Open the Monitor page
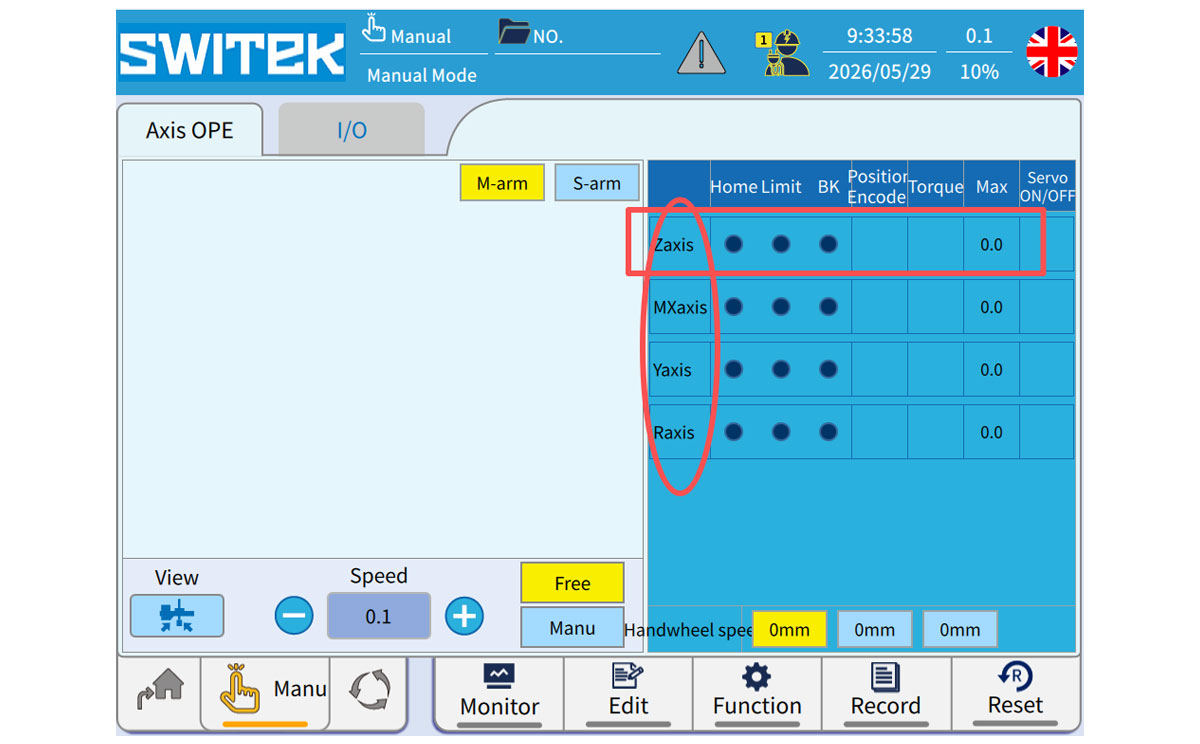 pos(499,692)
